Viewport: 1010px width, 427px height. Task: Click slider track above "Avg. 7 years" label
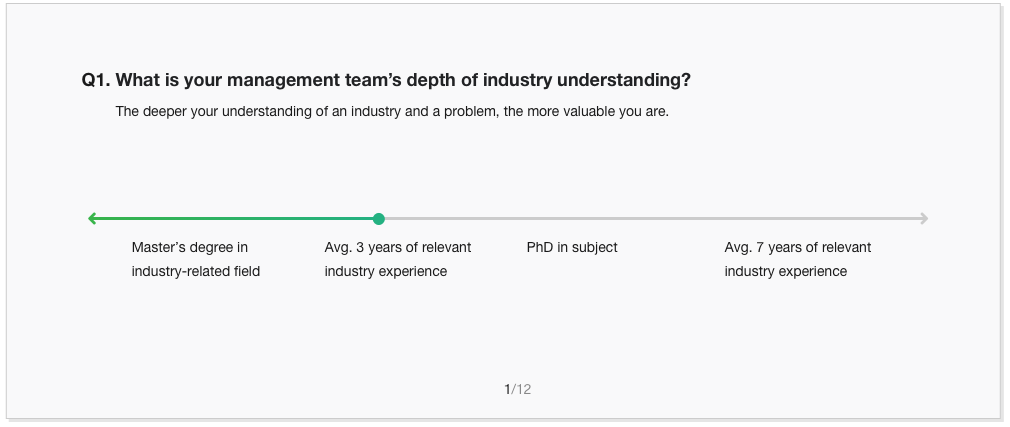(798, 219)
